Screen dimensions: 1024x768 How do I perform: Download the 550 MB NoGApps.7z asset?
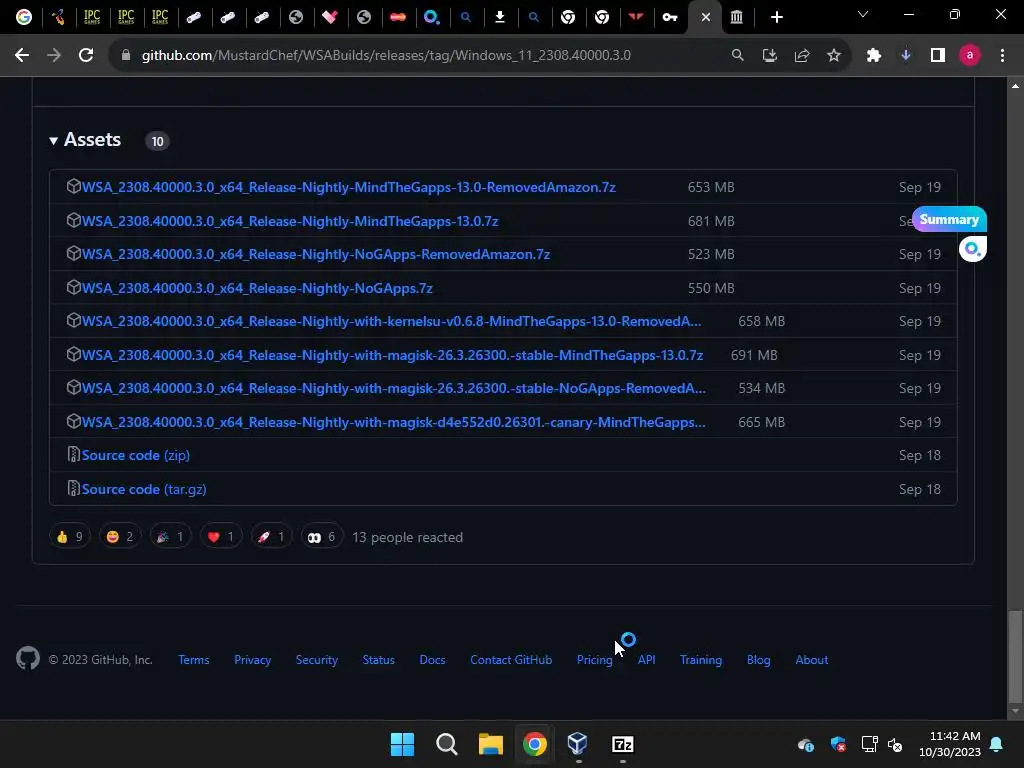(x=257, y=288)
